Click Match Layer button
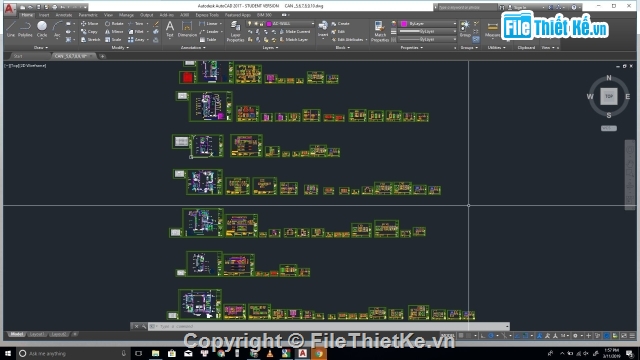Image resolution: width=640 pixels, height=360 pixels. pos(294,40)
